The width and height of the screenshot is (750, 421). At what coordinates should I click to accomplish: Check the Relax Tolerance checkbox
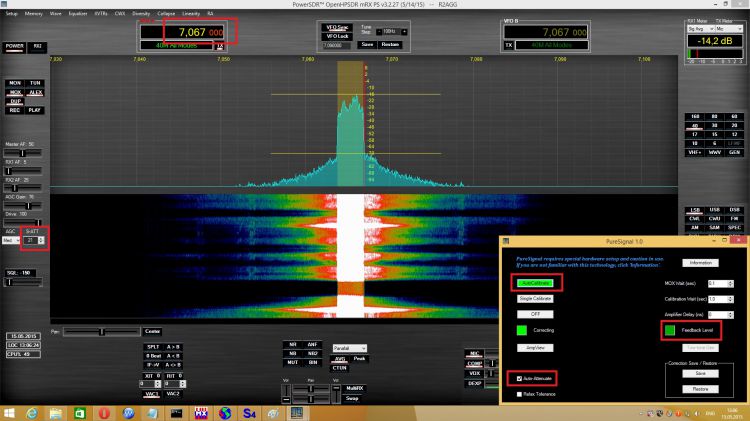coord(519,394)
